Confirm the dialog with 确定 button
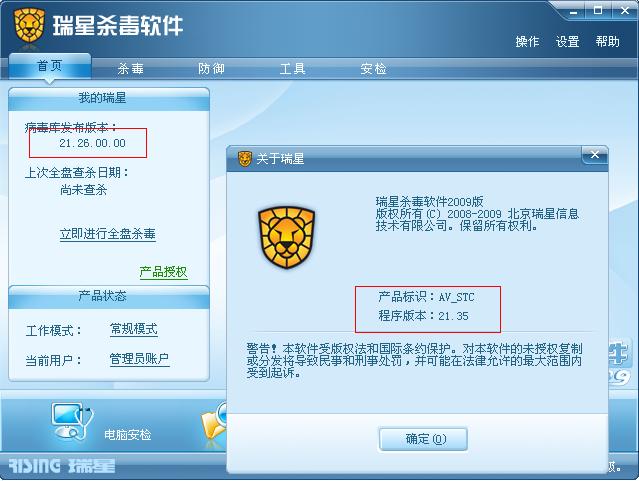This screenshot has width=639, height=481. pos(423,439)
